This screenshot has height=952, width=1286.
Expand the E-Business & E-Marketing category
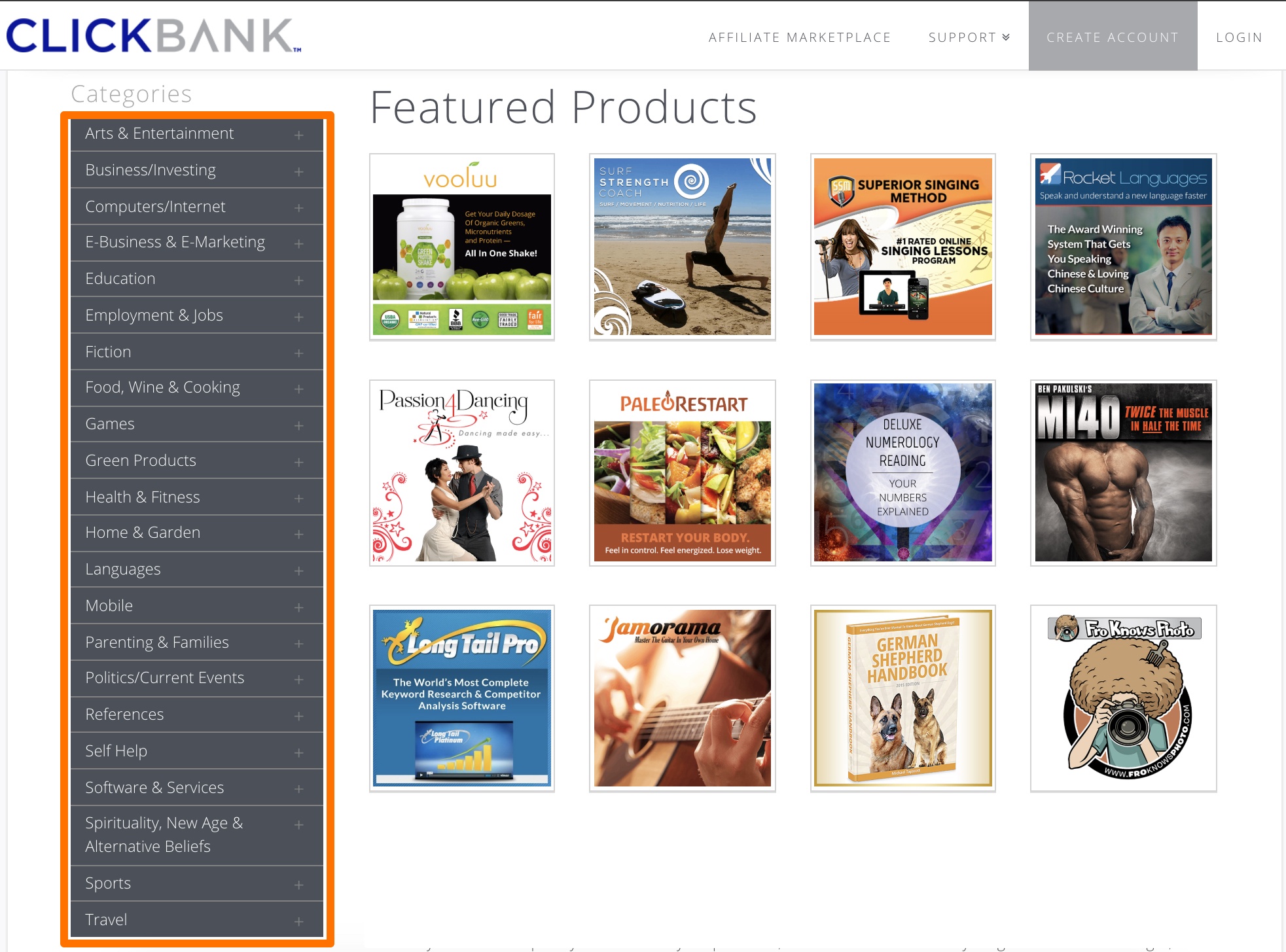(300, 242)
